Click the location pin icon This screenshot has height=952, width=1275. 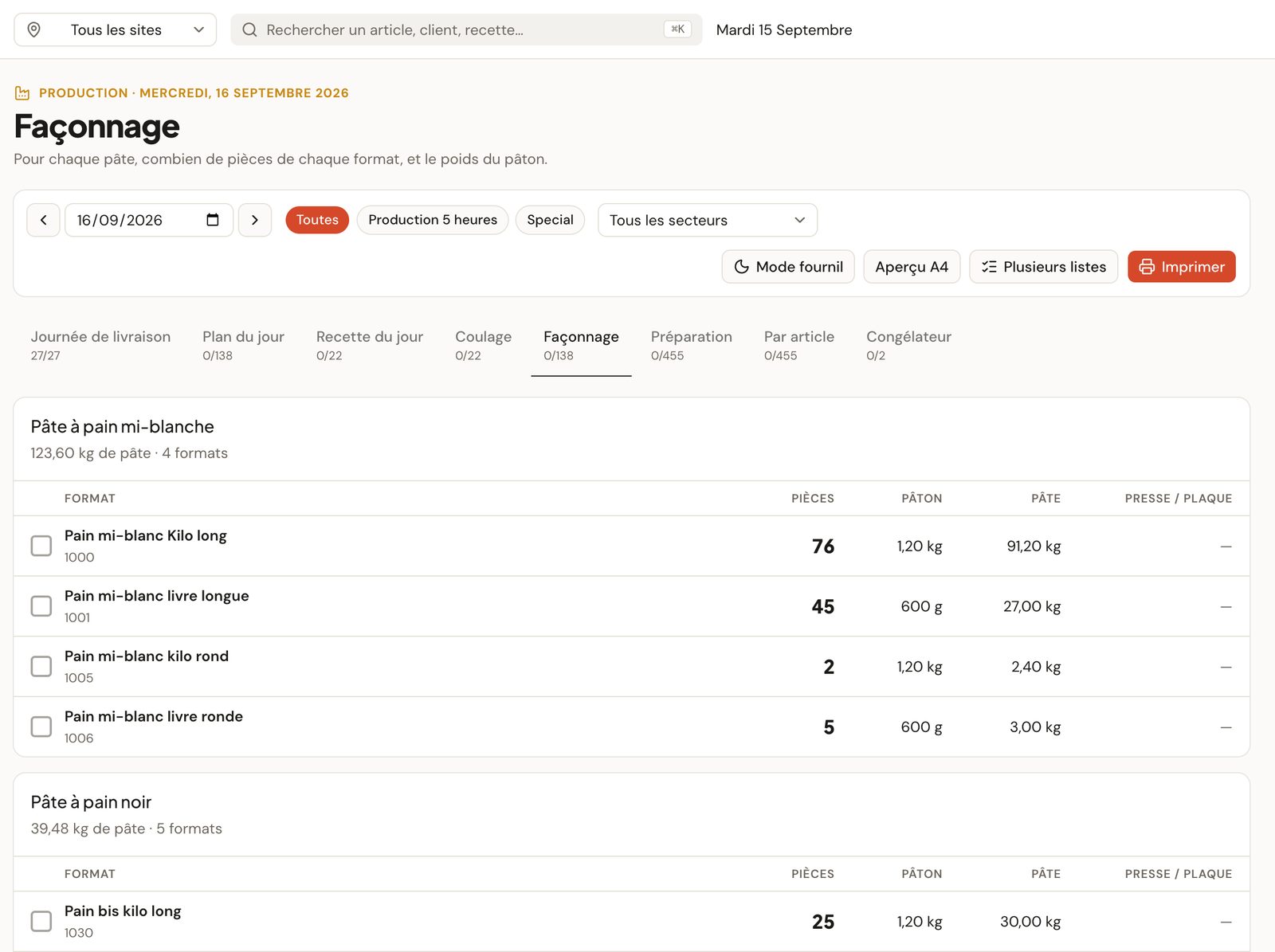coord(33,29)
